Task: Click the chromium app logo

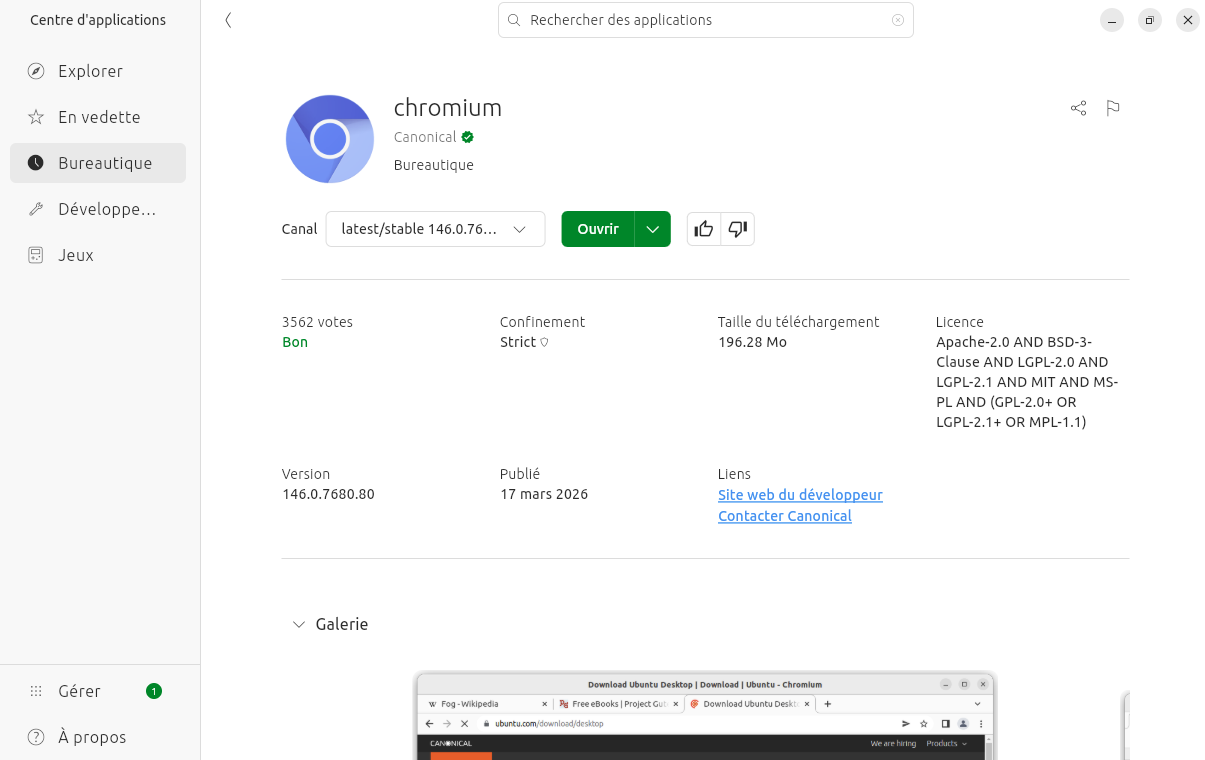Action: tap(330, 139)
